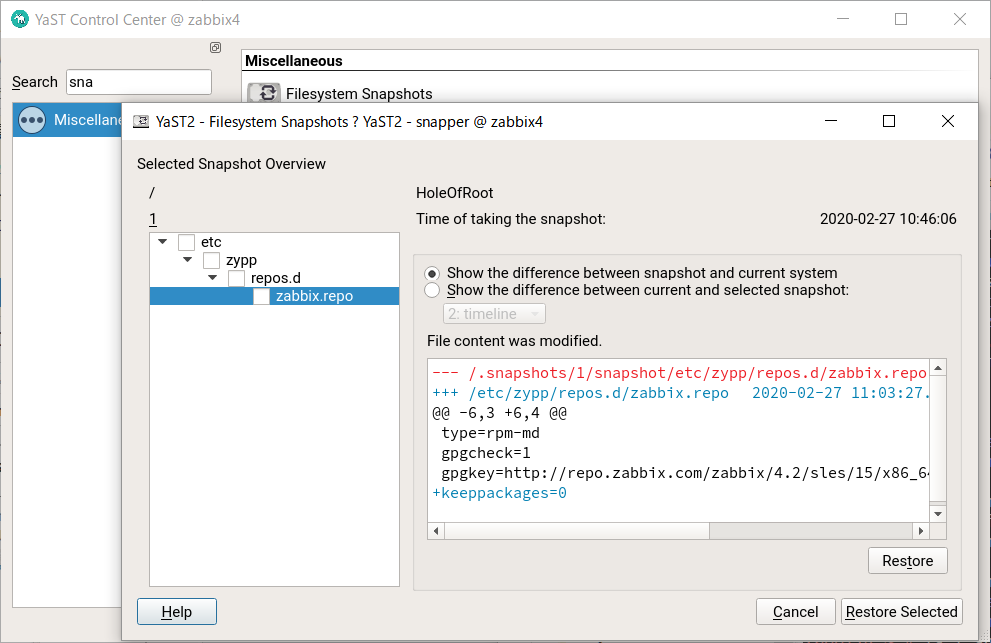991x643 pixels.
Task: Maximize the YaST Control Center window
Action: tap(901, 19)
